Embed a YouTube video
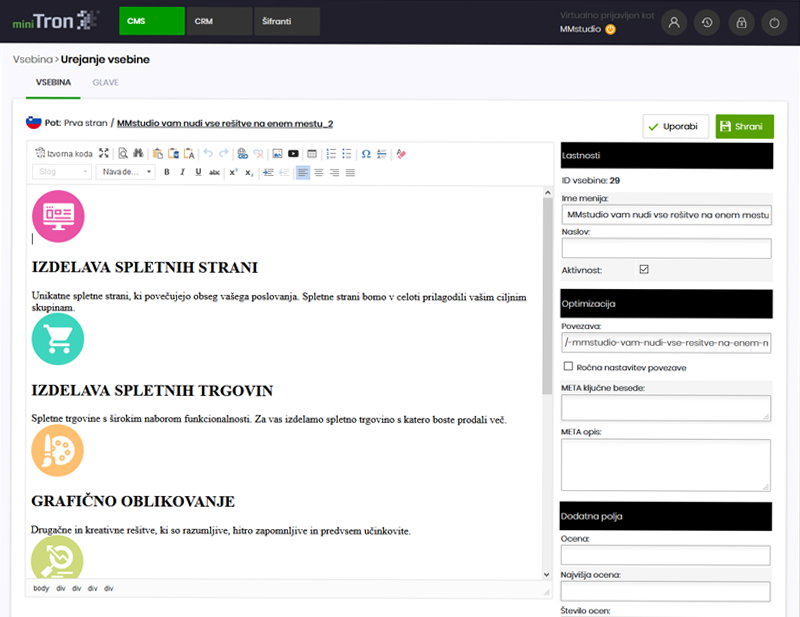The image size is (800, 617). (293, 153)
